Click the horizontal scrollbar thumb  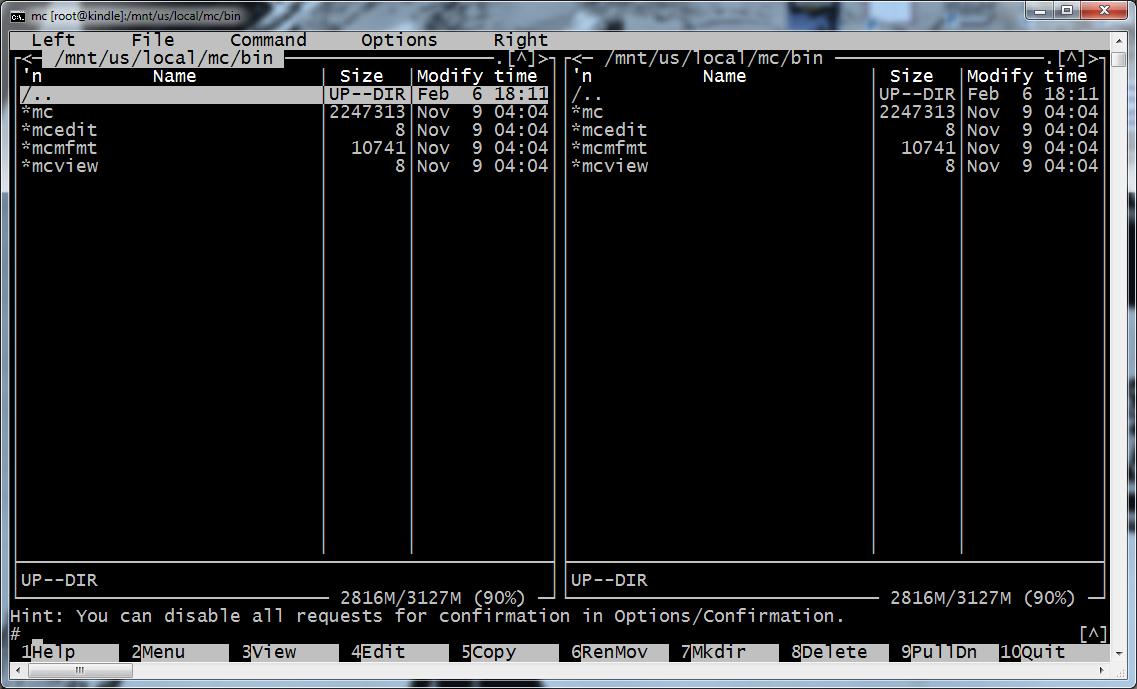80,672
